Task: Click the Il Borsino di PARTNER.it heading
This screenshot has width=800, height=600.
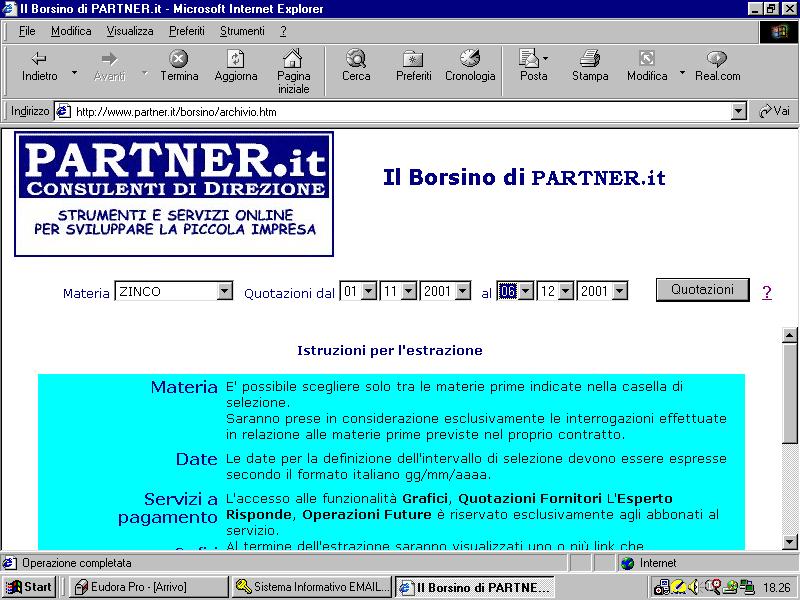Action: (524, 178)
